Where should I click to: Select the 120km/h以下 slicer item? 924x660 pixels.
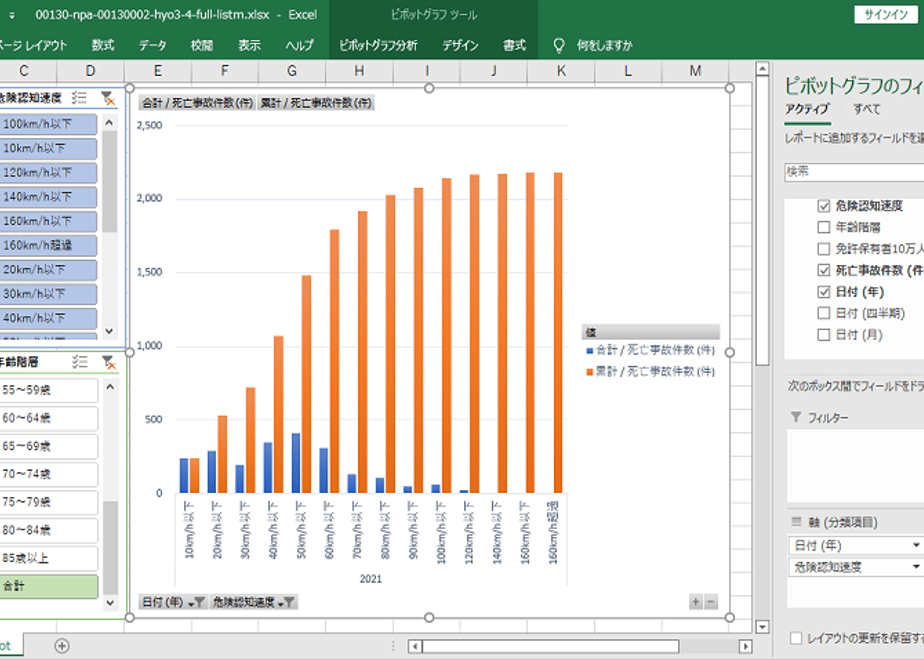[x=48, y=173]
